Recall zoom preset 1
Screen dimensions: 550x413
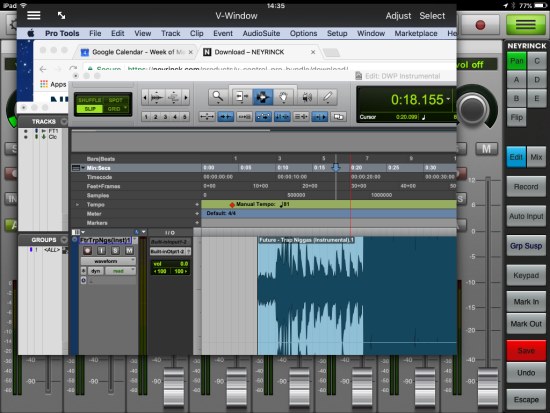pyautogui.click(x=146, y=117)
